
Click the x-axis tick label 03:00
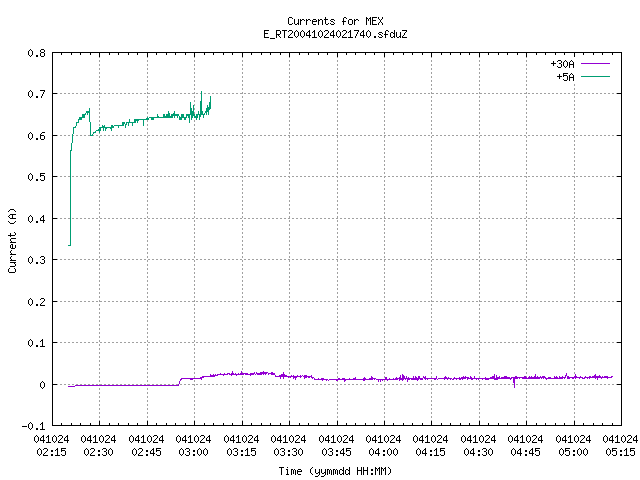(193, 452)
